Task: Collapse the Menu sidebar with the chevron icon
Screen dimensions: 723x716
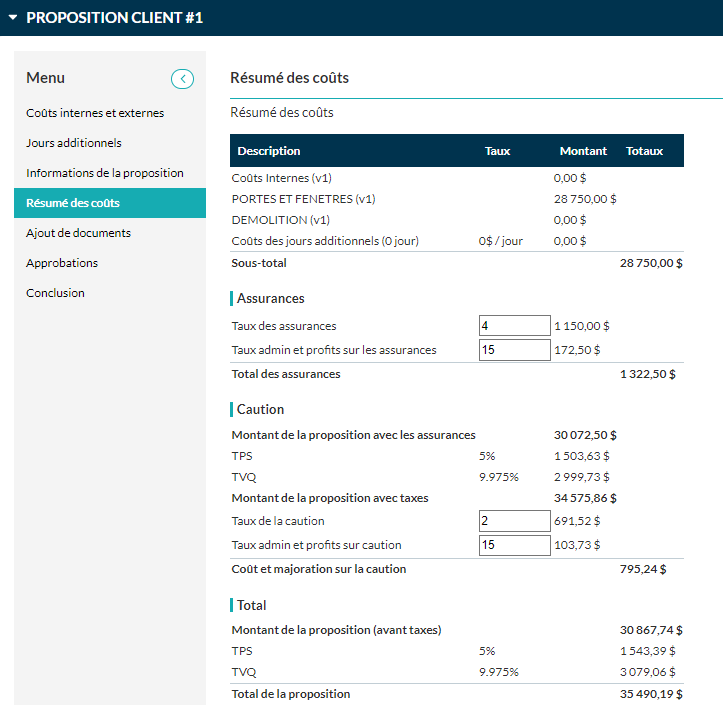Action: coord(182,79)
